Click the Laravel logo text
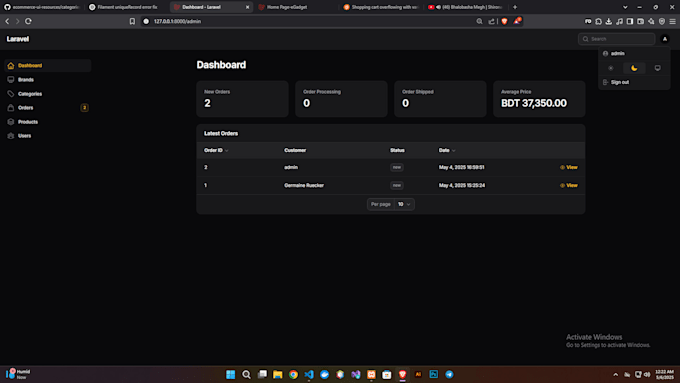 pyautogui.click(x=18, y=39)
